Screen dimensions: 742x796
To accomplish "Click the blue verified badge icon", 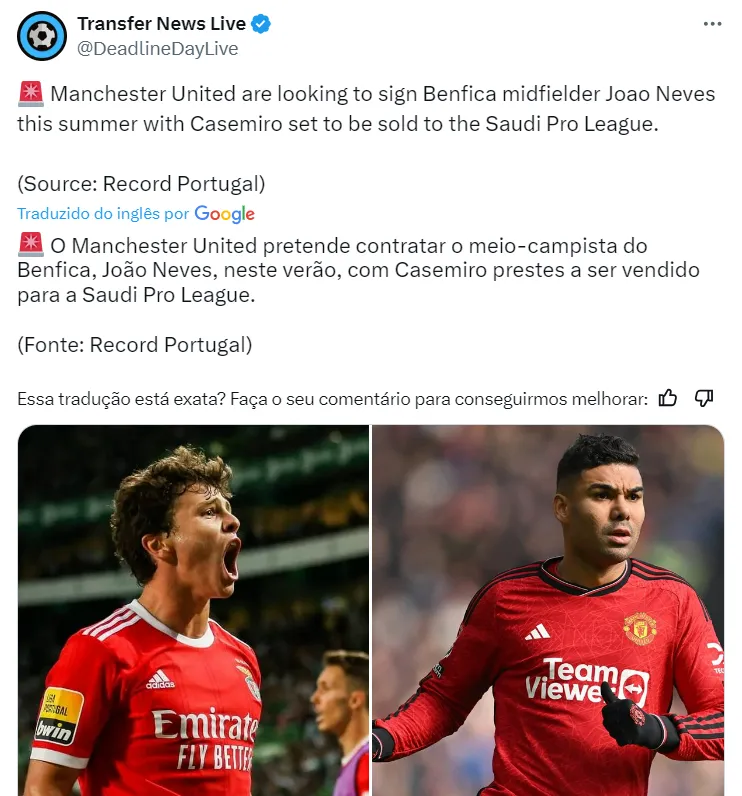I will click(x=261, y=24).
